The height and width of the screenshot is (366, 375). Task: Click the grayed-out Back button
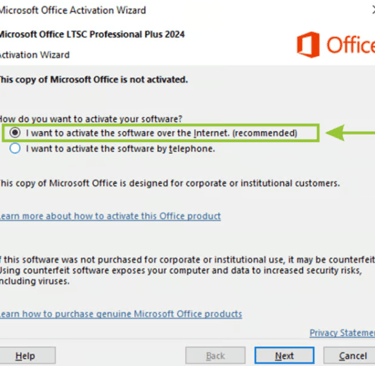pyautogui.click(x=215, y=356)
